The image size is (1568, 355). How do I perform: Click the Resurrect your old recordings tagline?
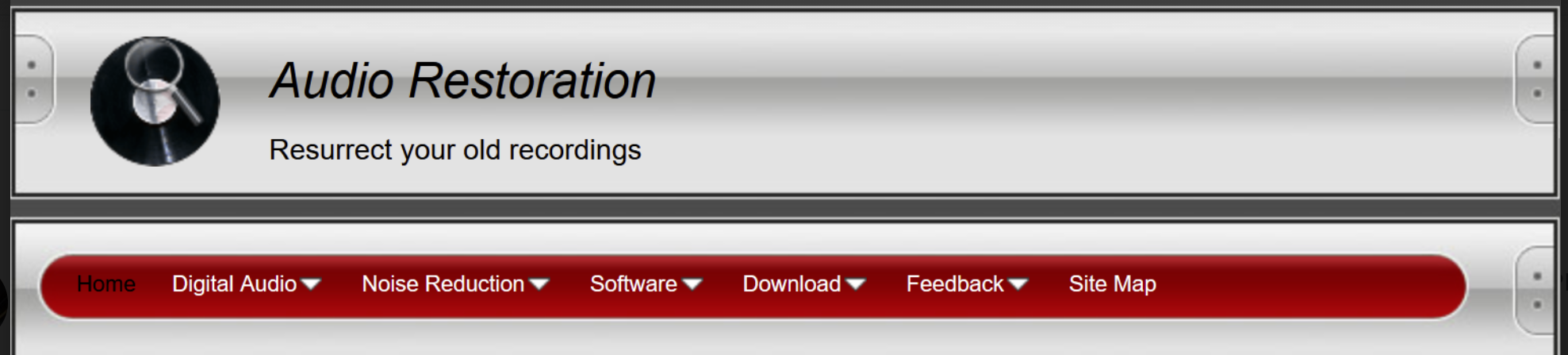[x=455, y=150]
